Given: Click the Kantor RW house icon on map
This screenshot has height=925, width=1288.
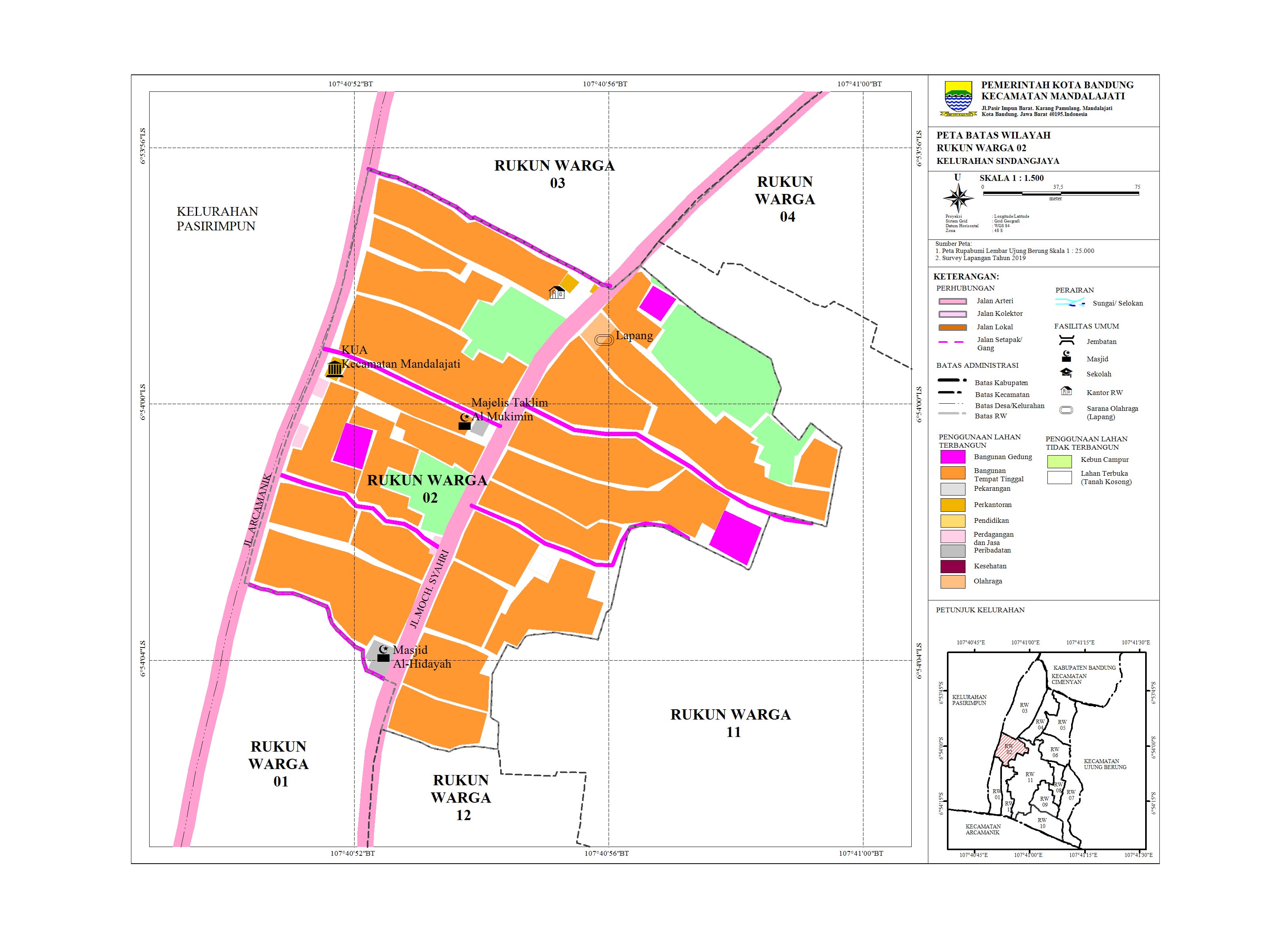Looking at the screenshot, I should coord(556,293).
